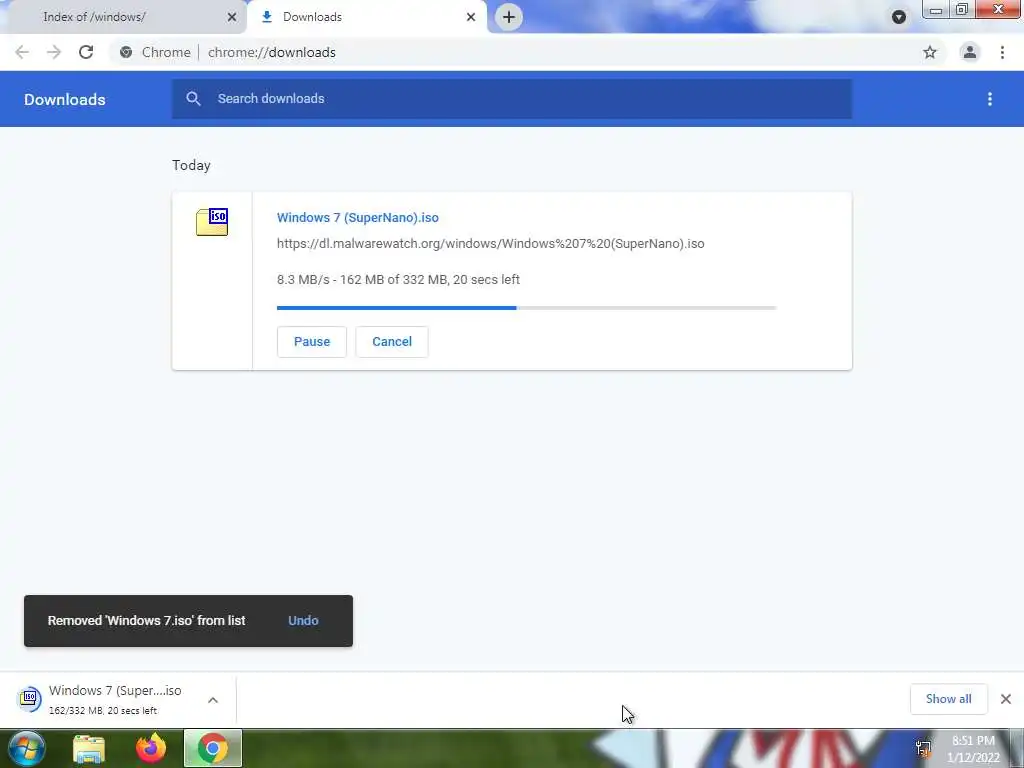The width and height of the screenshot is (1024, 768).
Task: Open a new tab with plus button
Action: pos(509,17)
